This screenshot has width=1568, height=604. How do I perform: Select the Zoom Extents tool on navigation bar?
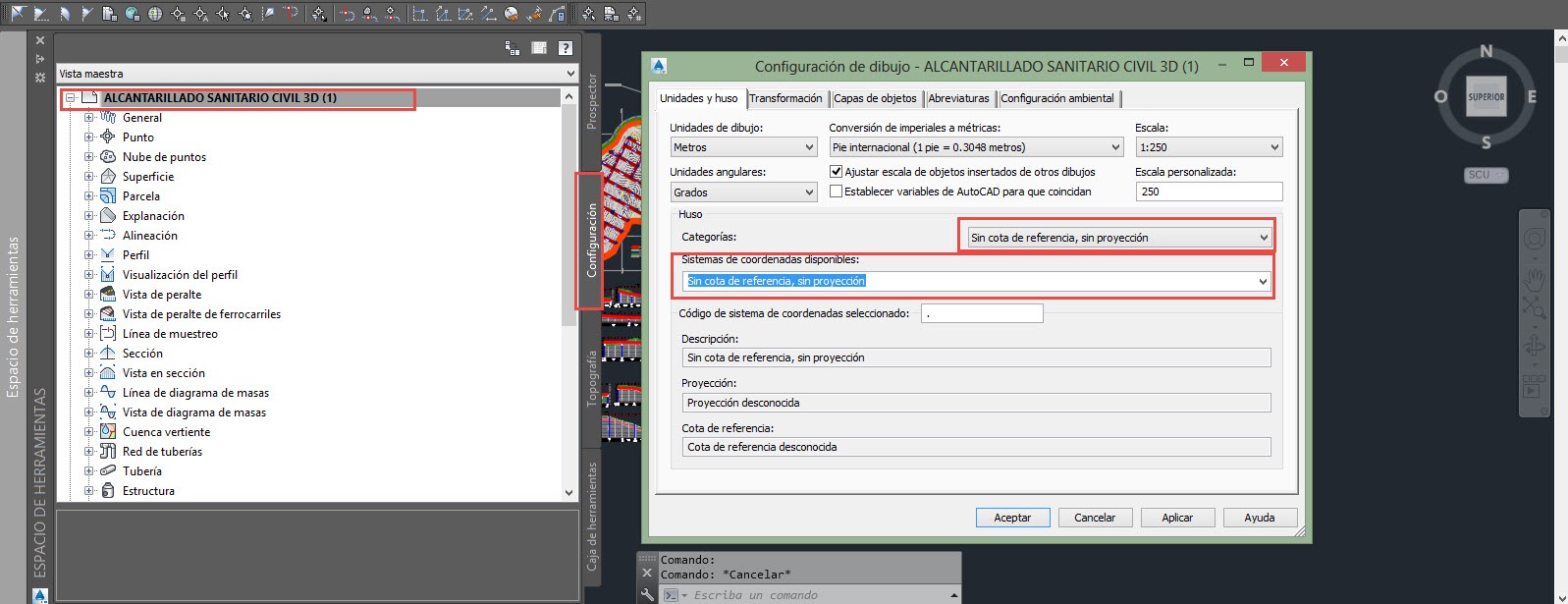click(1534, 307)
